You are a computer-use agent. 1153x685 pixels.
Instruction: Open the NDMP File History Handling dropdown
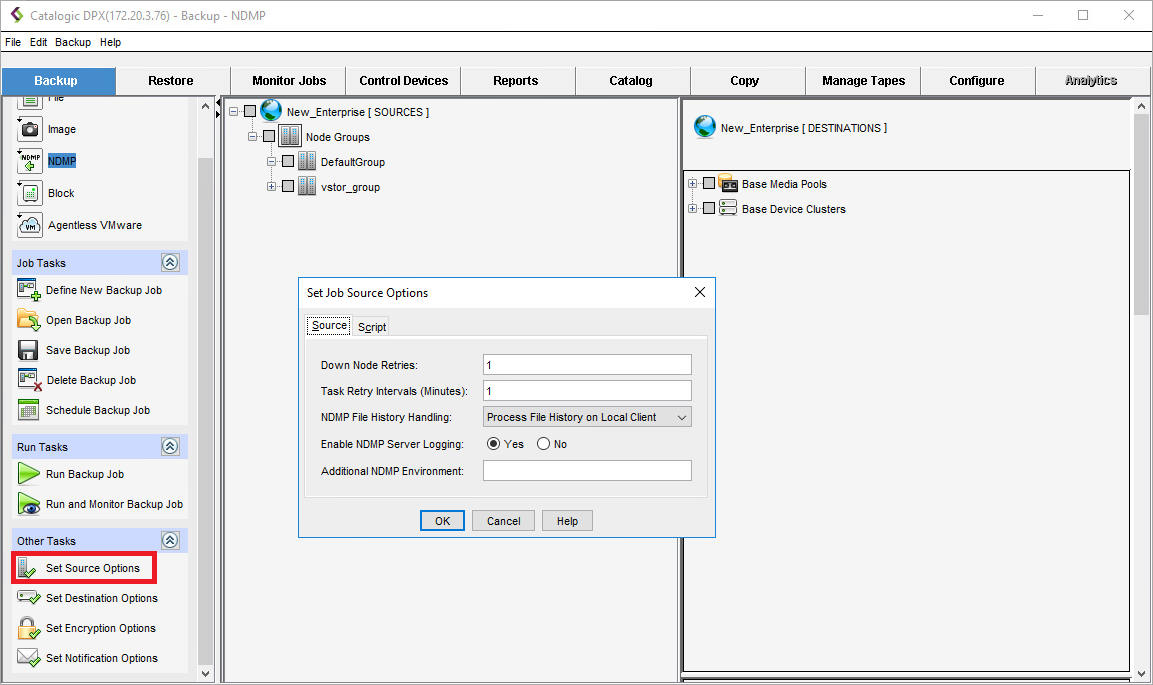click(587, 417)
